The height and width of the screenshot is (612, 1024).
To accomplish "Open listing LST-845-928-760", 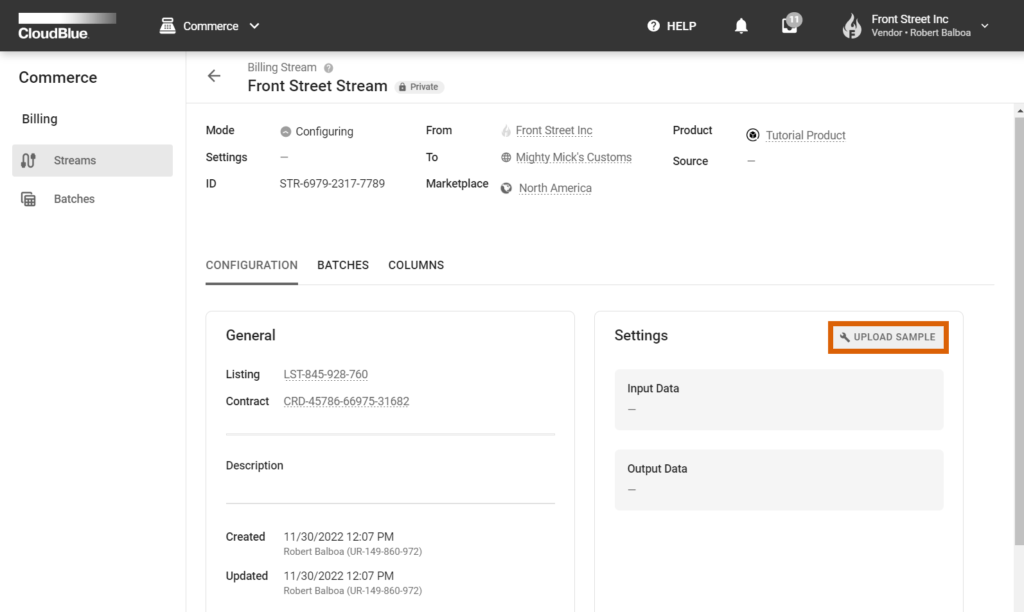I will coord(325,374).
